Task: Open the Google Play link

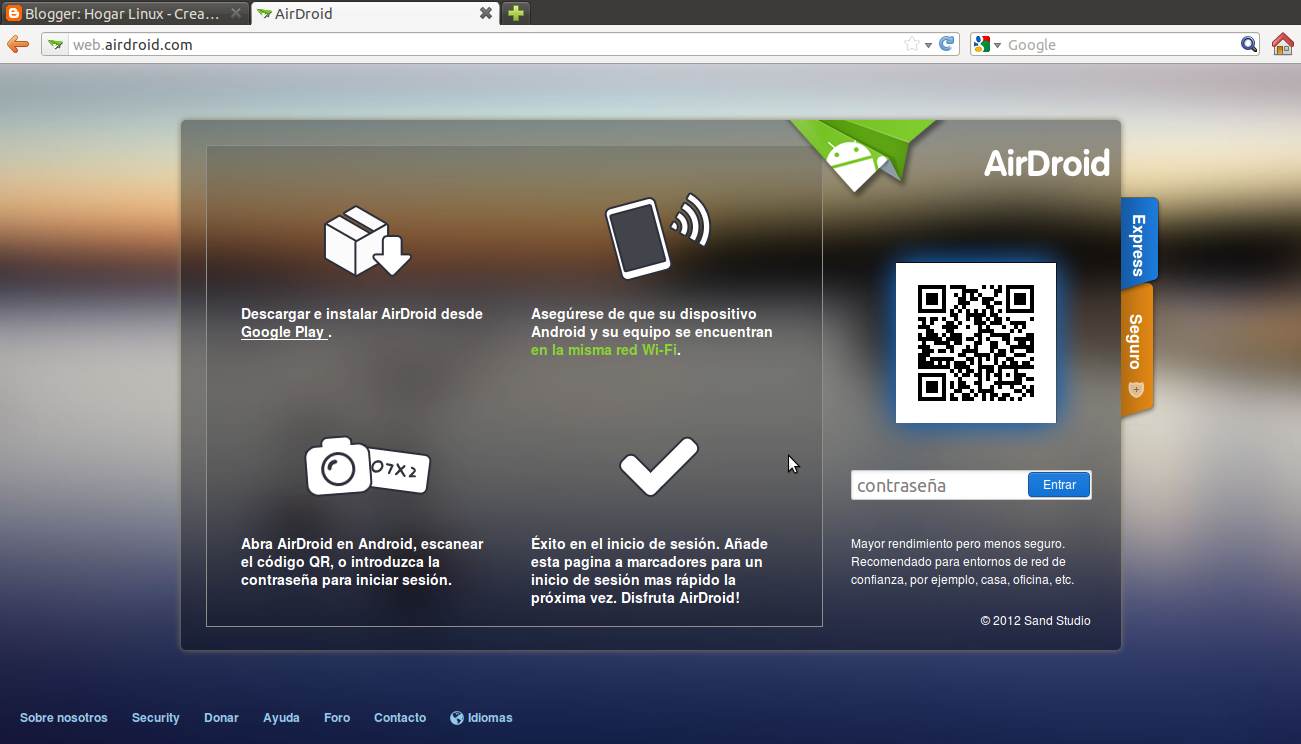Action: (x=283, y=333)
